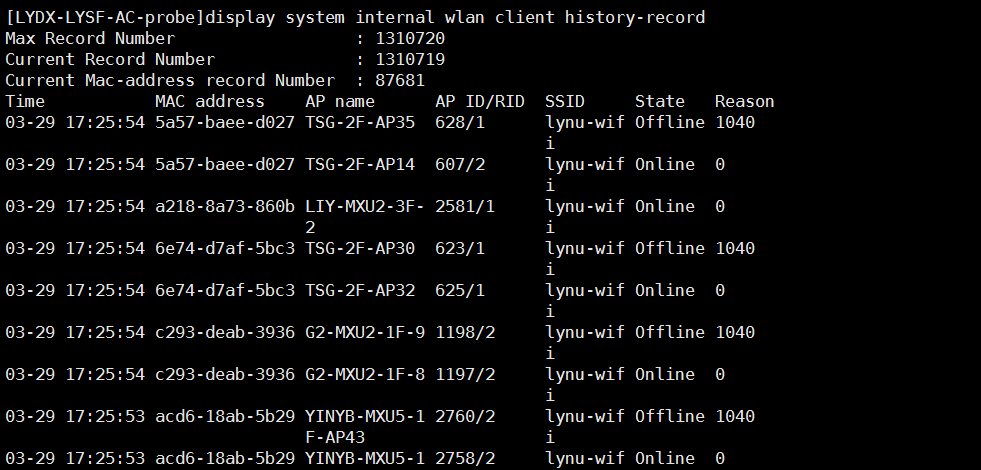This screenshot has height=470, width=981.
Task: Click the Mac-address record count 87681
Action: [x=400, y=80]
